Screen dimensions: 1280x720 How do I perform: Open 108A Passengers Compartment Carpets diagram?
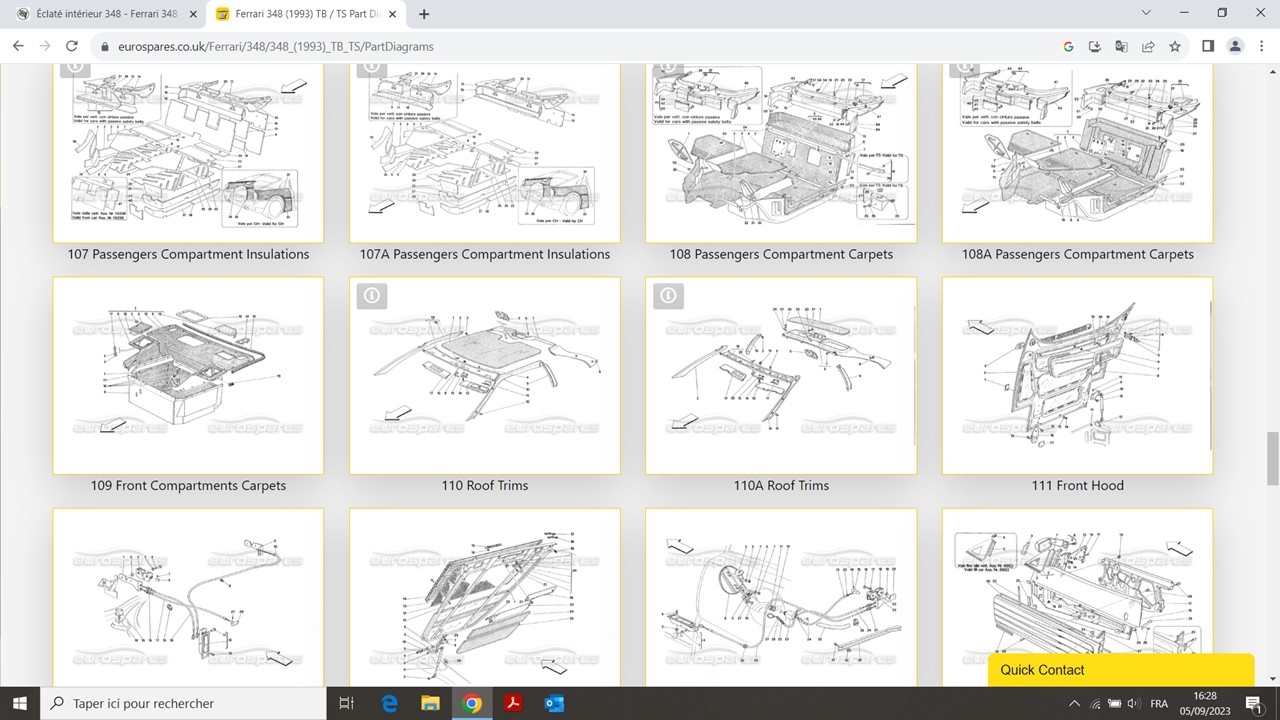point(1078,153)
